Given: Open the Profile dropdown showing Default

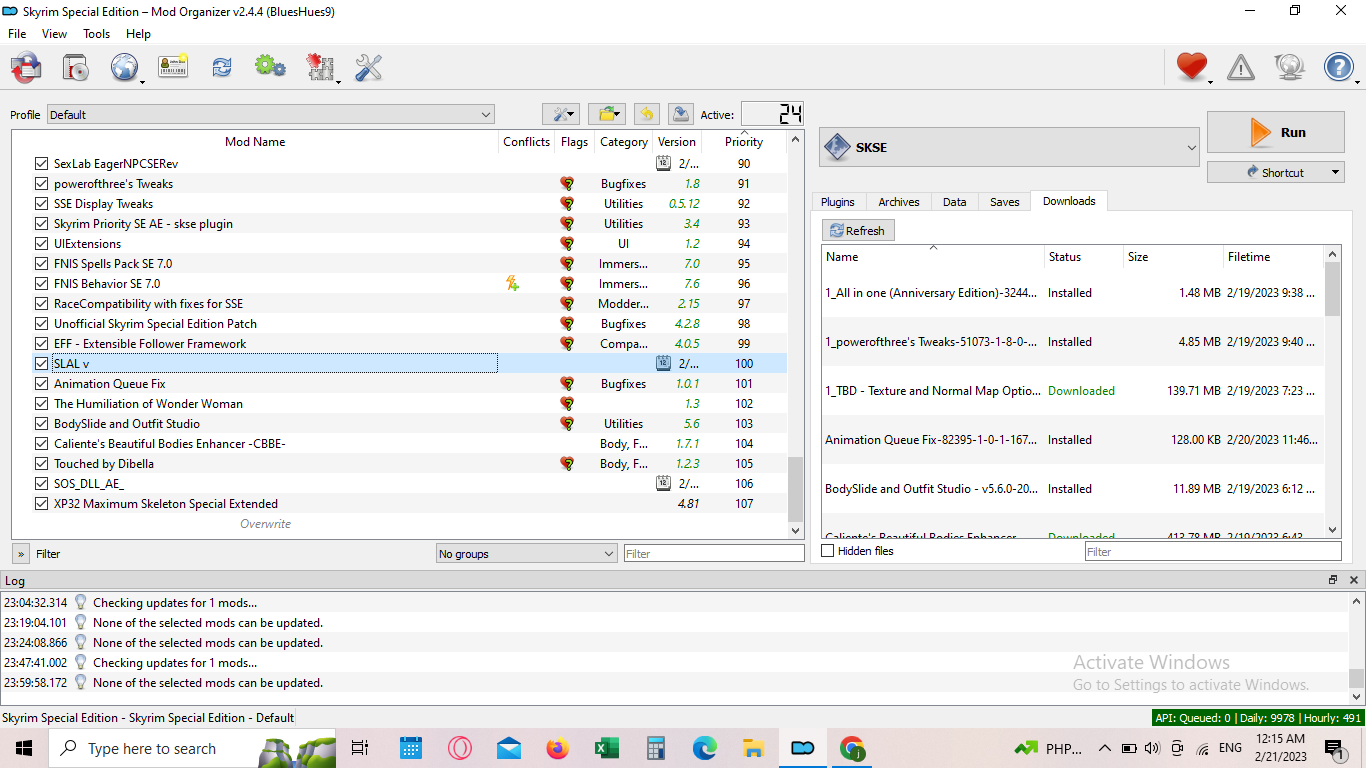Looking at the screenshot, I should pos(271,115).
